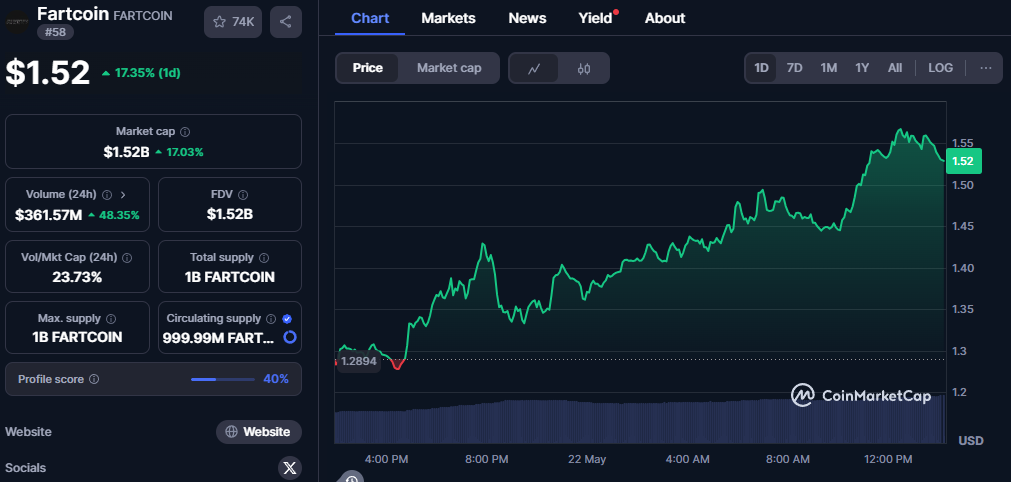Switch to line chart view icon

point(534,68)
